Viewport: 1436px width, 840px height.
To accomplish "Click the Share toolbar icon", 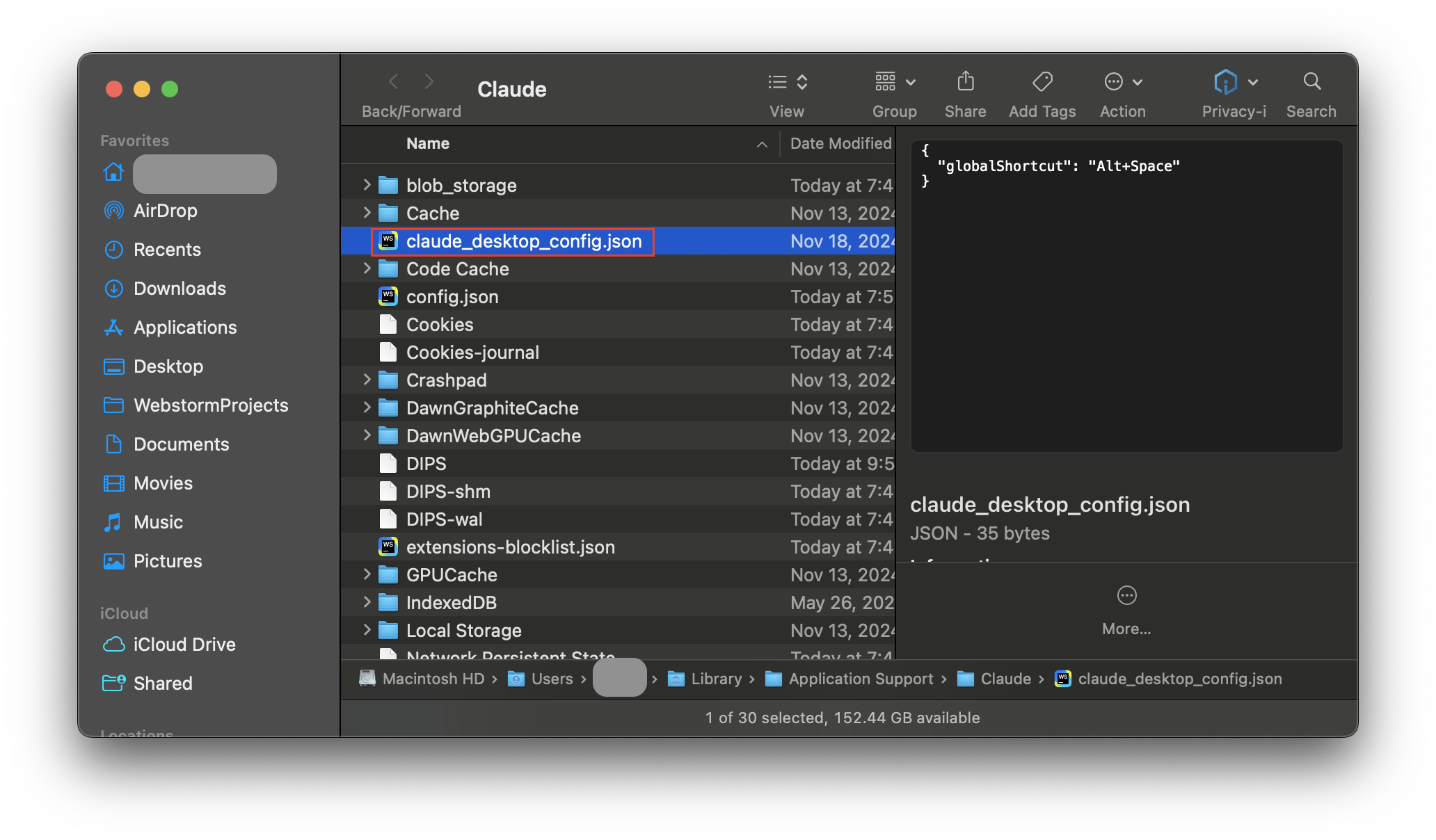I will click(965, 82).
